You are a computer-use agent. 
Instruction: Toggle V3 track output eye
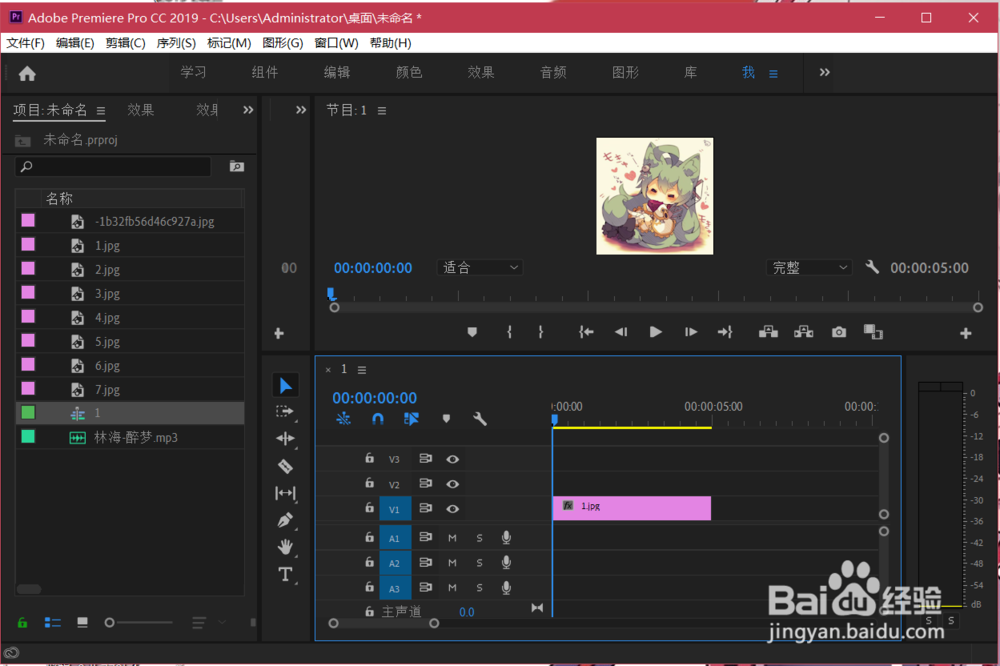(x=452, y=459)
